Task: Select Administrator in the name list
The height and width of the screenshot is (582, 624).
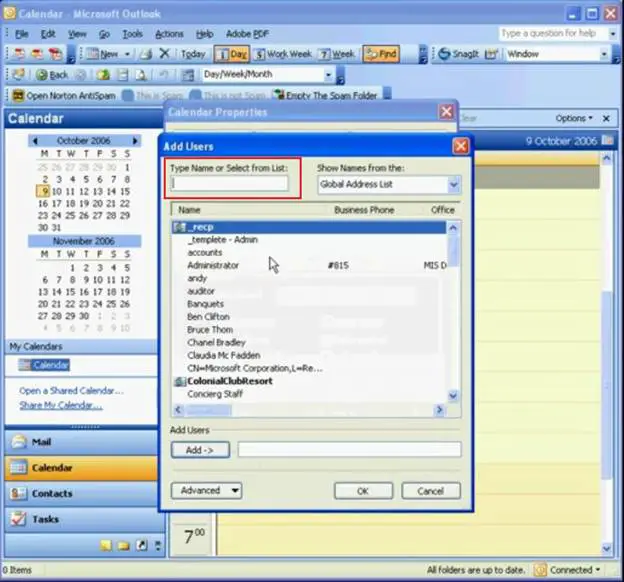Action: point(309,265)
